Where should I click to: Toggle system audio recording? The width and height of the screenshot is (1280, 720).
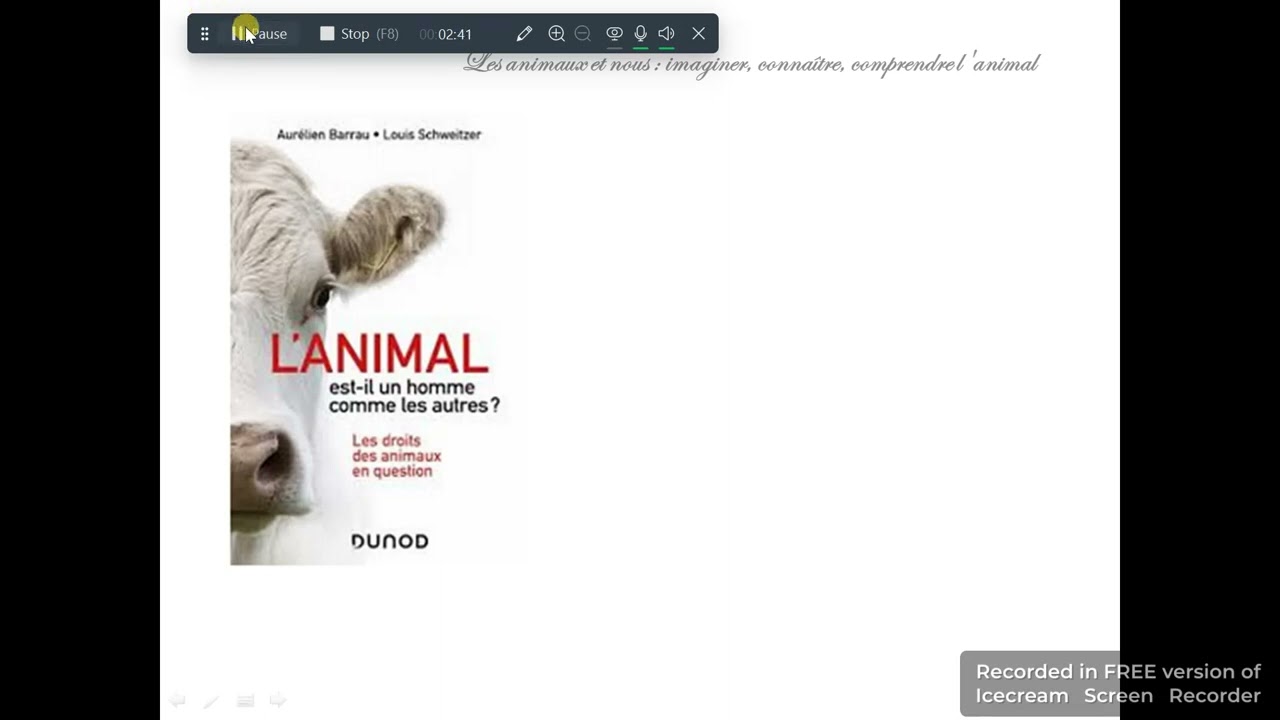pos(667,34)
